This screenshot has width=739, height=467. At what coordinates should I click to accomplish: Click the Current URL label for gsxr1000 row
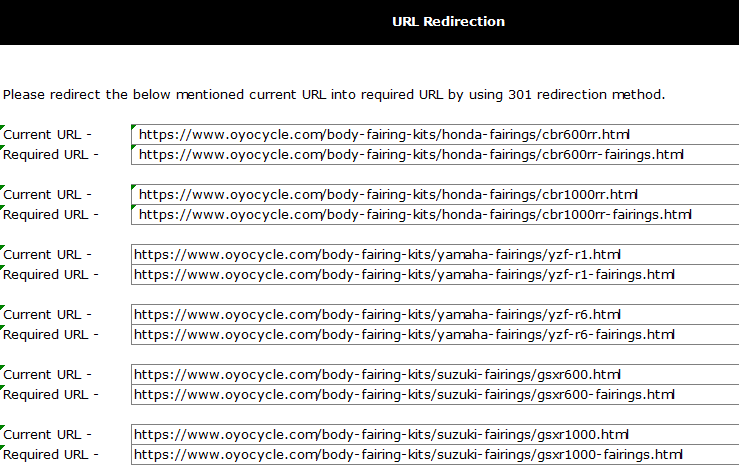[x=47, y=434]
